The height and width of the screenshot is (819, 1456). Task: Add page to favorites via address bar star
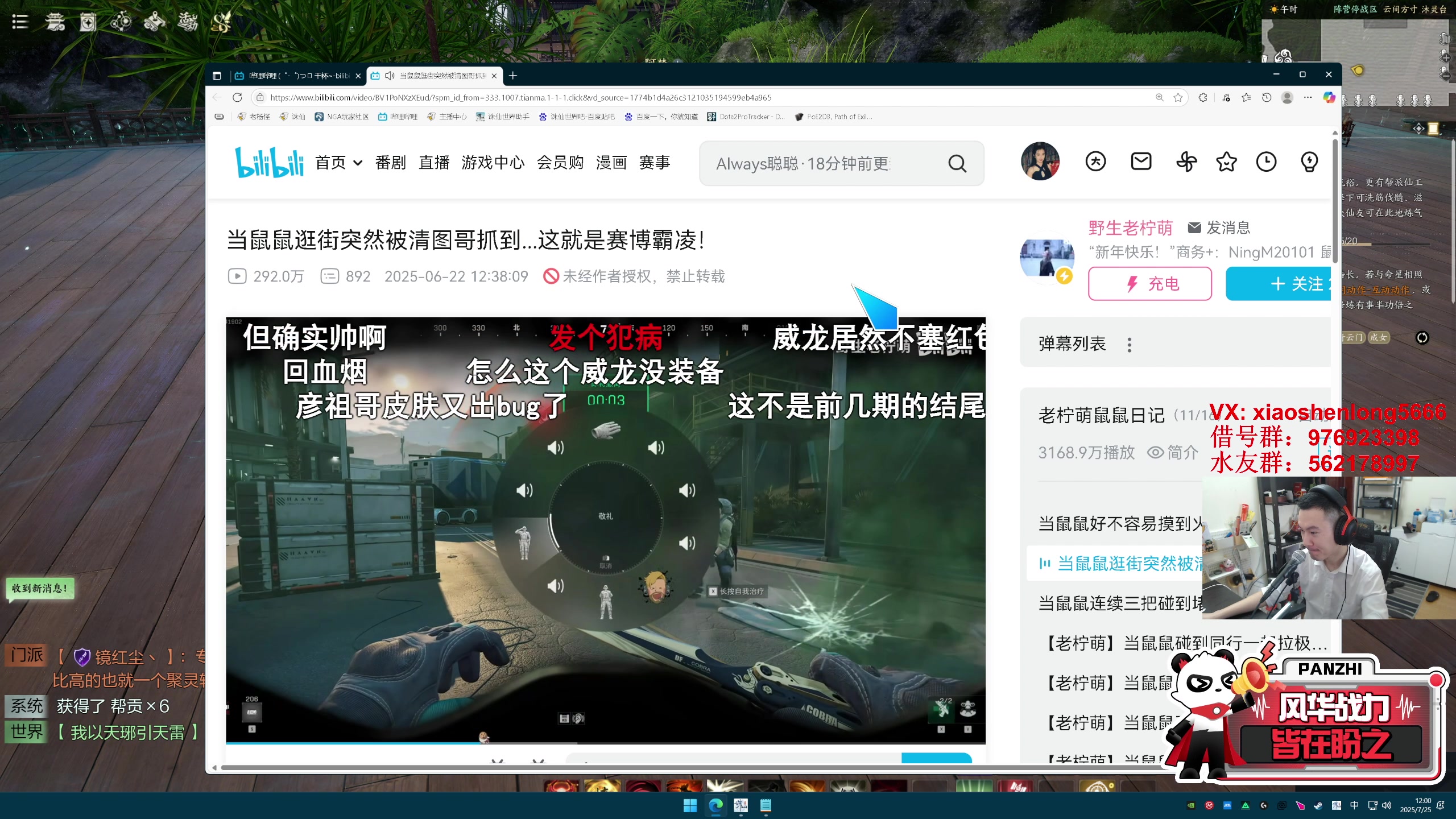coord(1178,97)
